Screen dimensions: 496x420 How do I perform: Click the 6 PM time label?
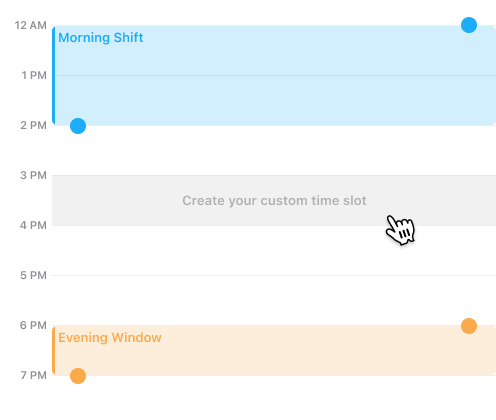[x=33, y=325]
